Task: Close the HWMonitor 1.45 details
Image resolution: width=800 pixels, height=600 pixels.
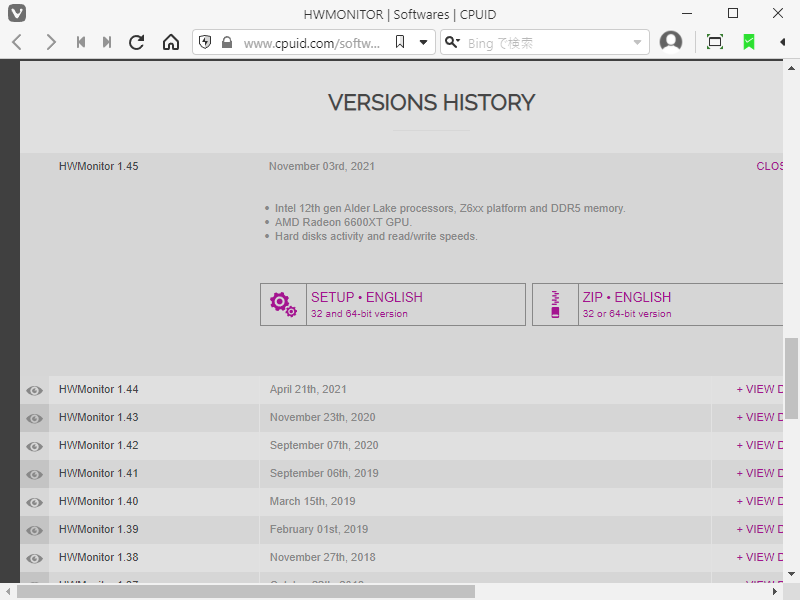Action: pyautogui.click(x=769, y=166)
